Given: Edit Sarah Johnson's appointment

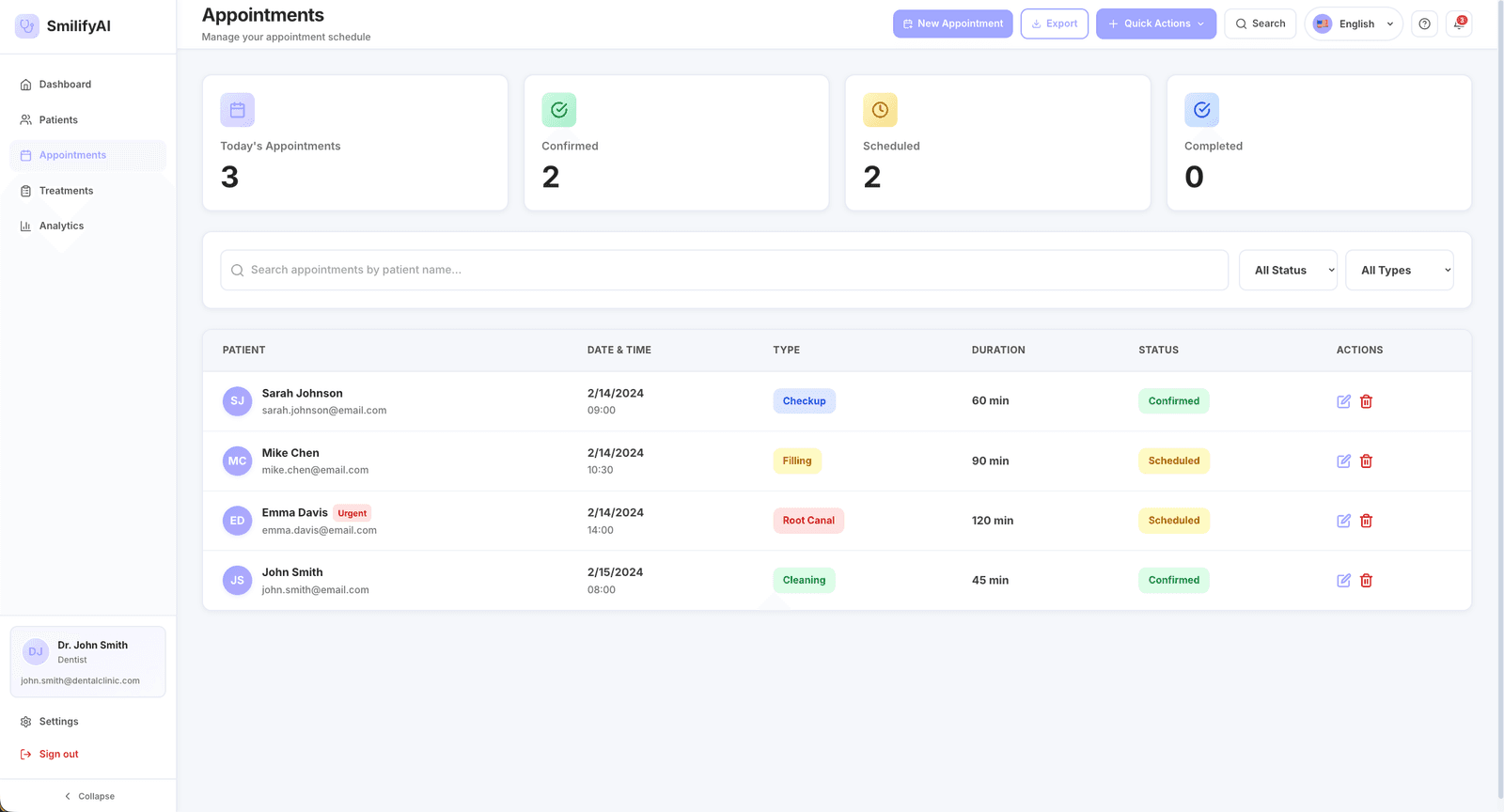Looking at the screenshot, I should click(1343, 401).
